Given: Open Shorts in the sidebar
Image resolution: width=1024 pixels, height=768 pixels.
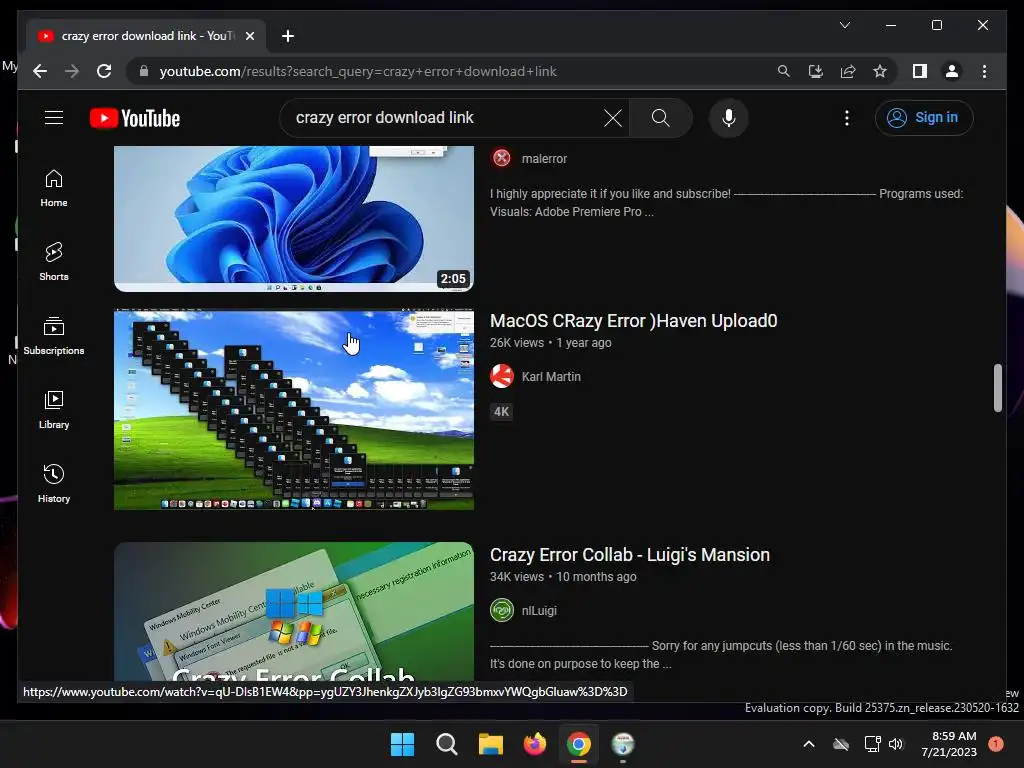Looking at the screenshot, I should pyautogui.click(x=54, y=262).
